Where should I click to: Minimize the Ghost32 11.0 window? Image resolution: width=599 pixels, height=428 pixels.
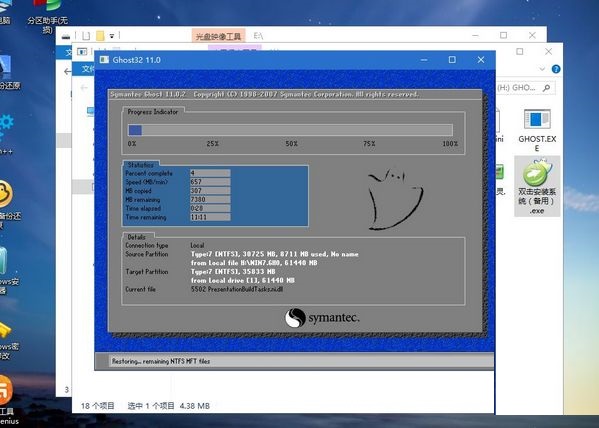coord(424,60)
